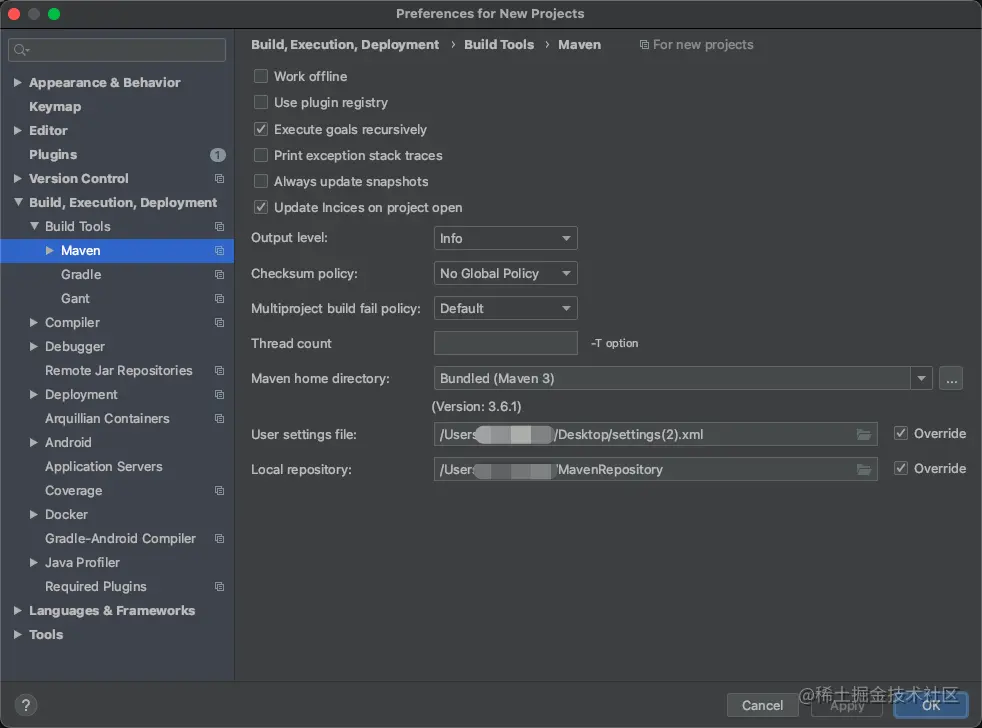Click the folder icon in Local repository field
The width and height of the screenshot is (982, 728).
click(864, 469)
